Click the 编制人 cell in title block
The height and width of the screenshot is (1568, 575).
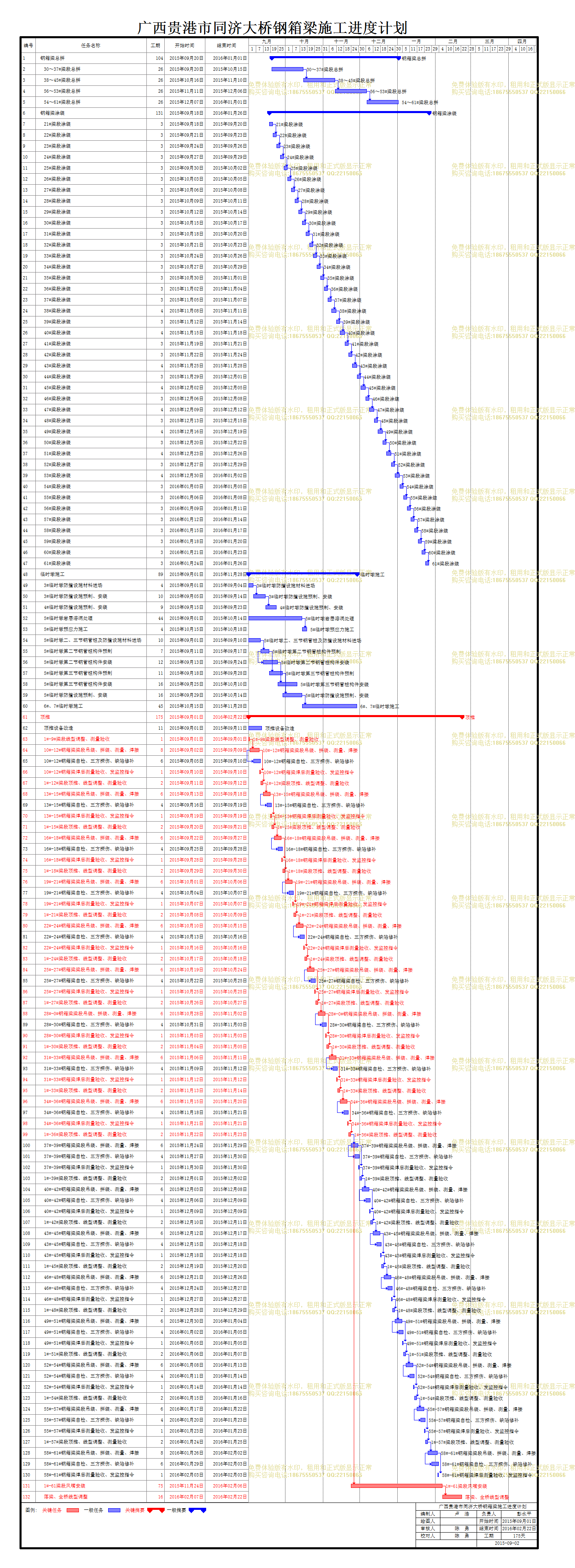click(428, 1514)
